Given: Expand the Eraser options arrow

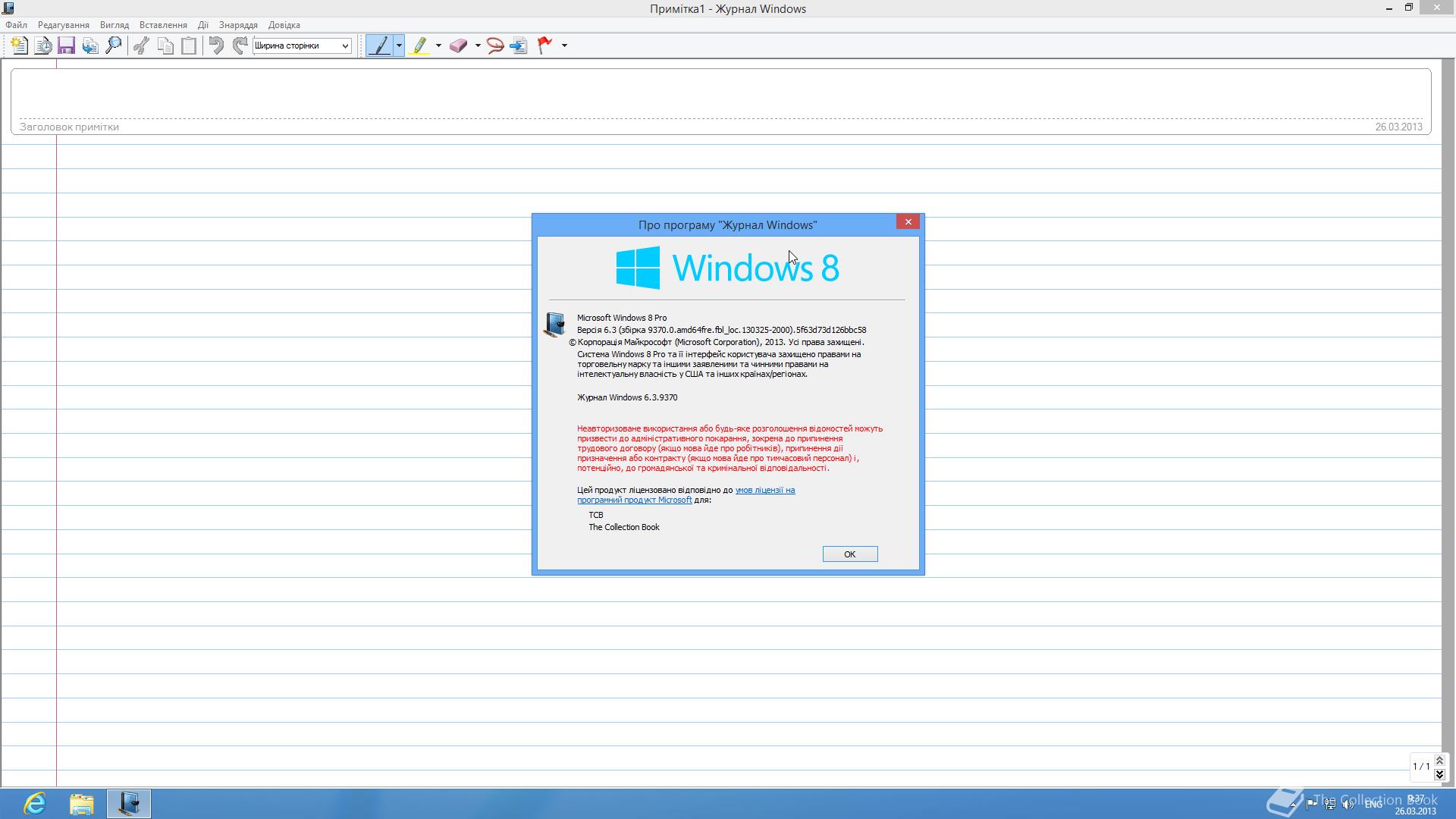Looking at the screenshot, I should (478, 45).
